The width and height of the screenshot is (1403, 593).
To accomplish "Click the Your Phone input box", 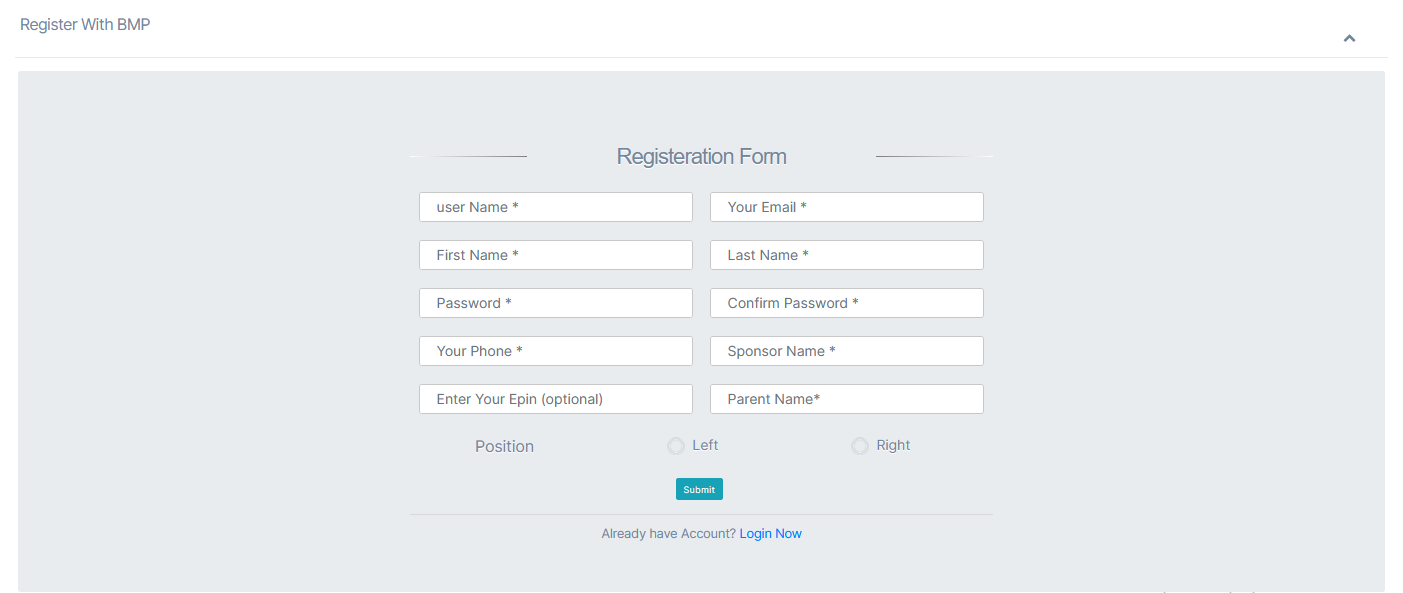I will [x=555, y=351].
